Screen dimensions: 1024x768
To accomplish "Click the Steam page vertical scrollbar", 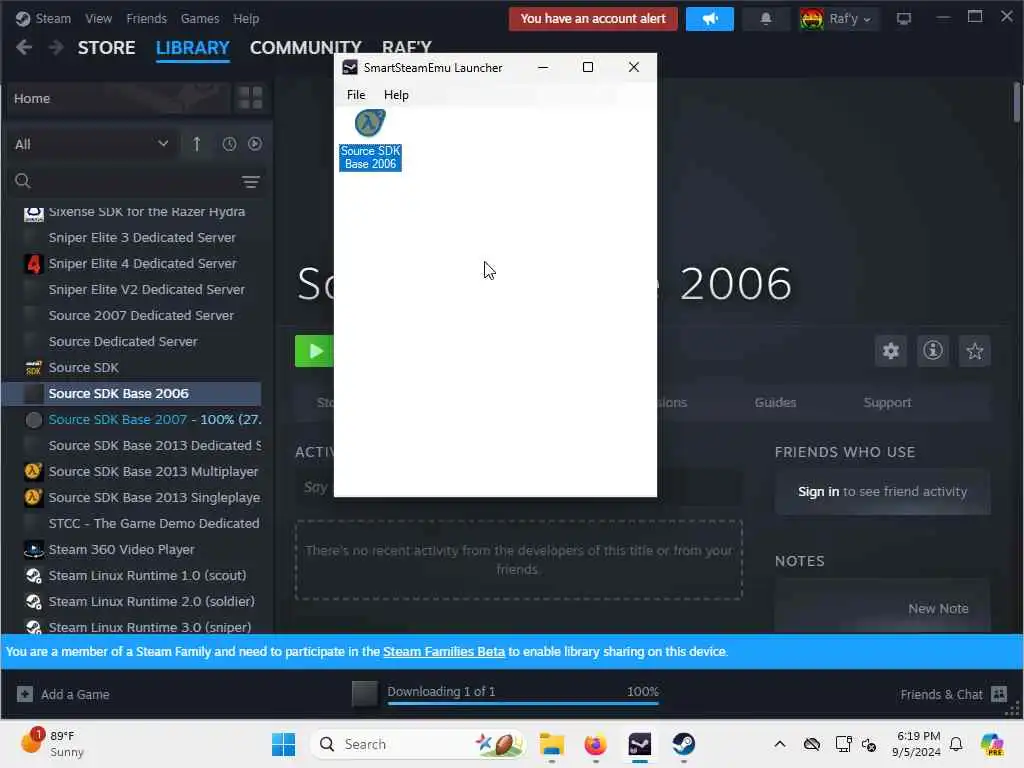I will click(x=1017, y=103).
